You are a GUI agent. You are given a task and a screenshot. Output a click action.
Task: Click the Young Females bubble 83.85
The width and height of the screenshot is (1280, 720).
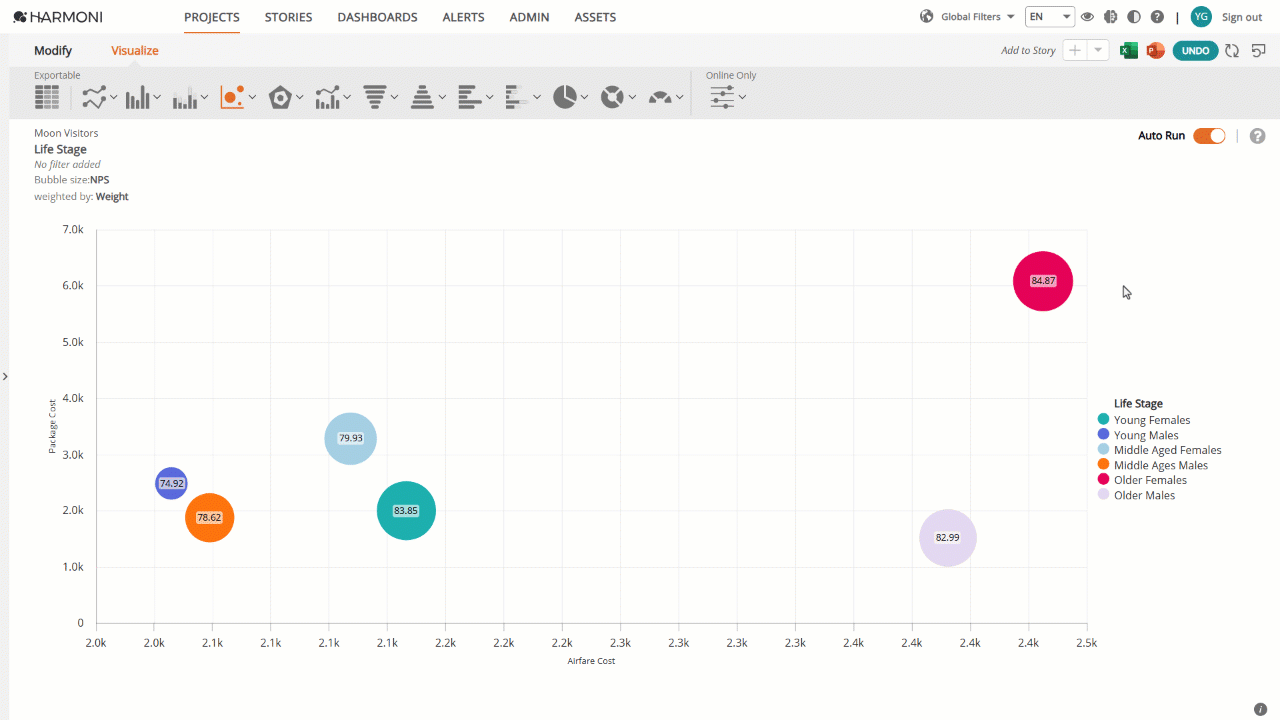pyautogui.click(x=406, y=510)
